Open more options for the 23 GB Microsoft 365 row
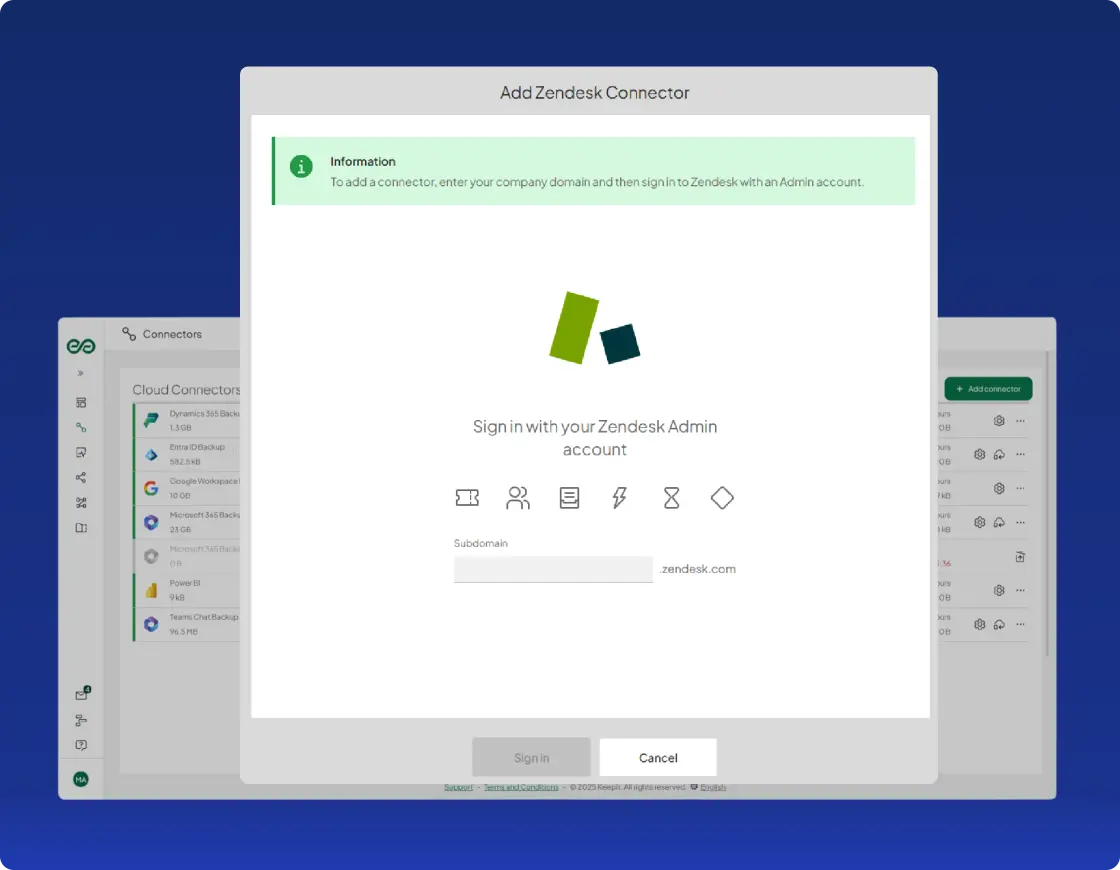1120x870 pixels. 1020,522
